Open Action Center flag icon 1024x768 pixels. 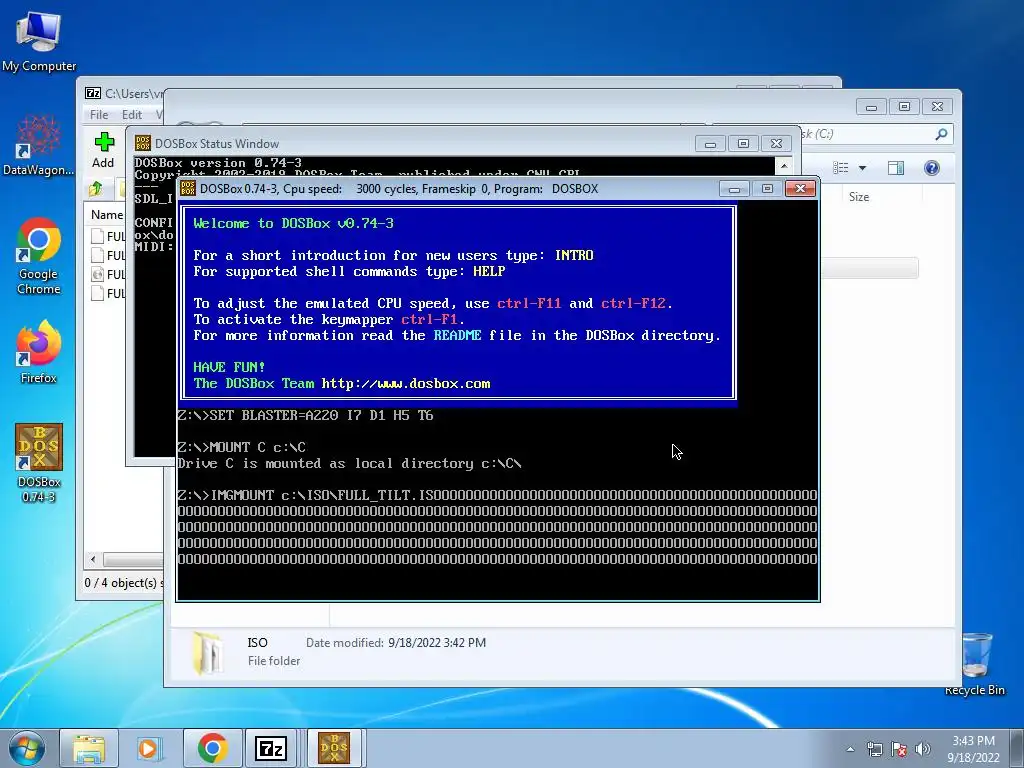pyautogui.click(x=899, y=750)
